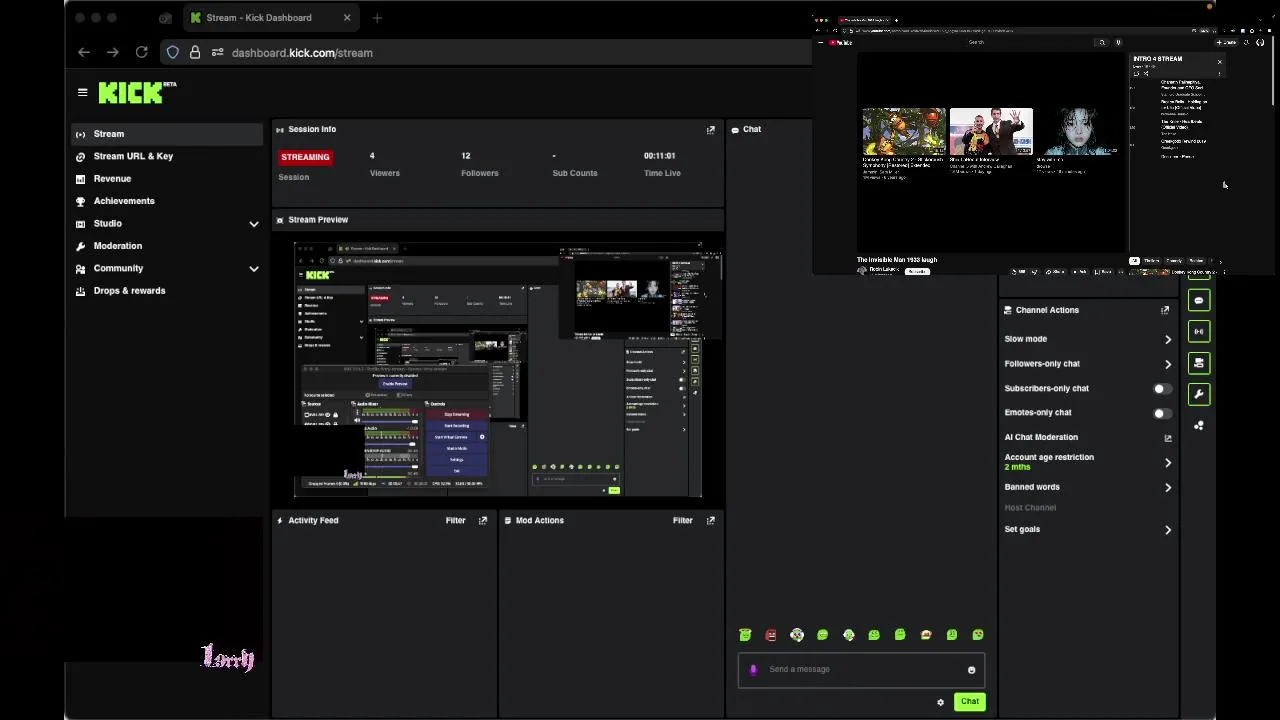Click the 00:11:01 Time Live value
This screenshot has width=1280, height=720.
659,156
